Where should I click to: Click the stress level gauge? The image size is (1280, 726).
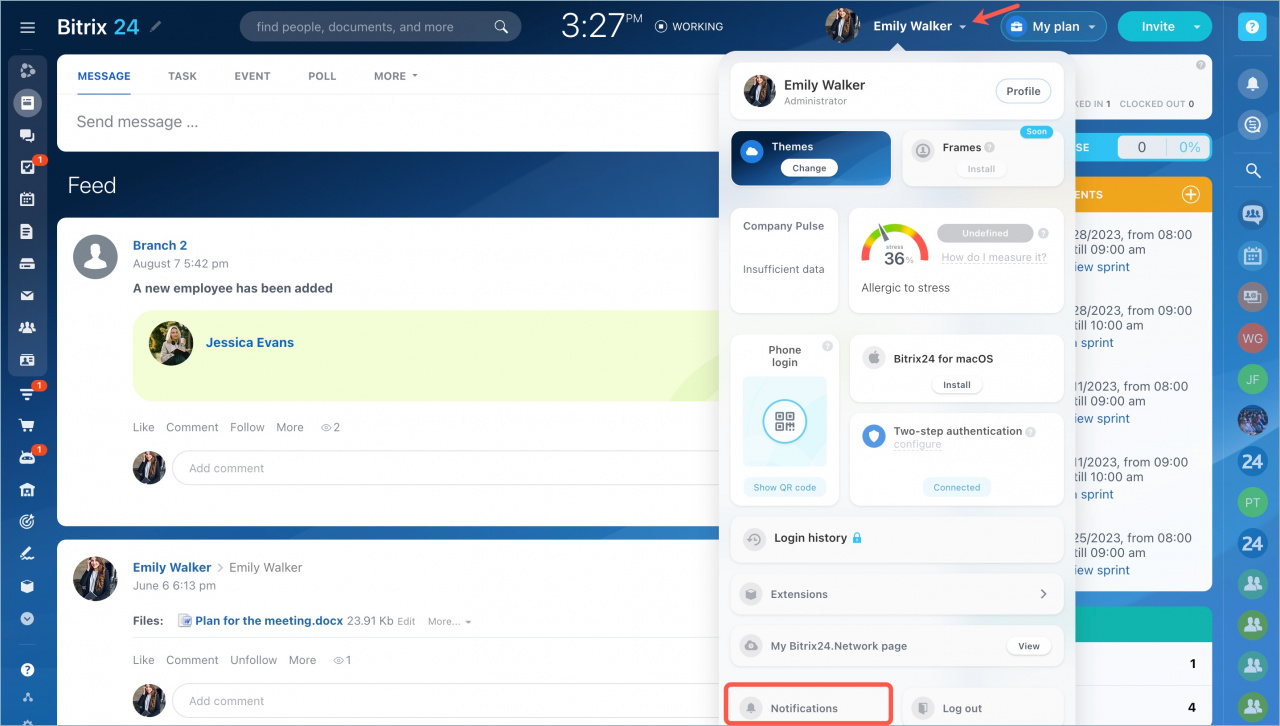pos(894,245)
